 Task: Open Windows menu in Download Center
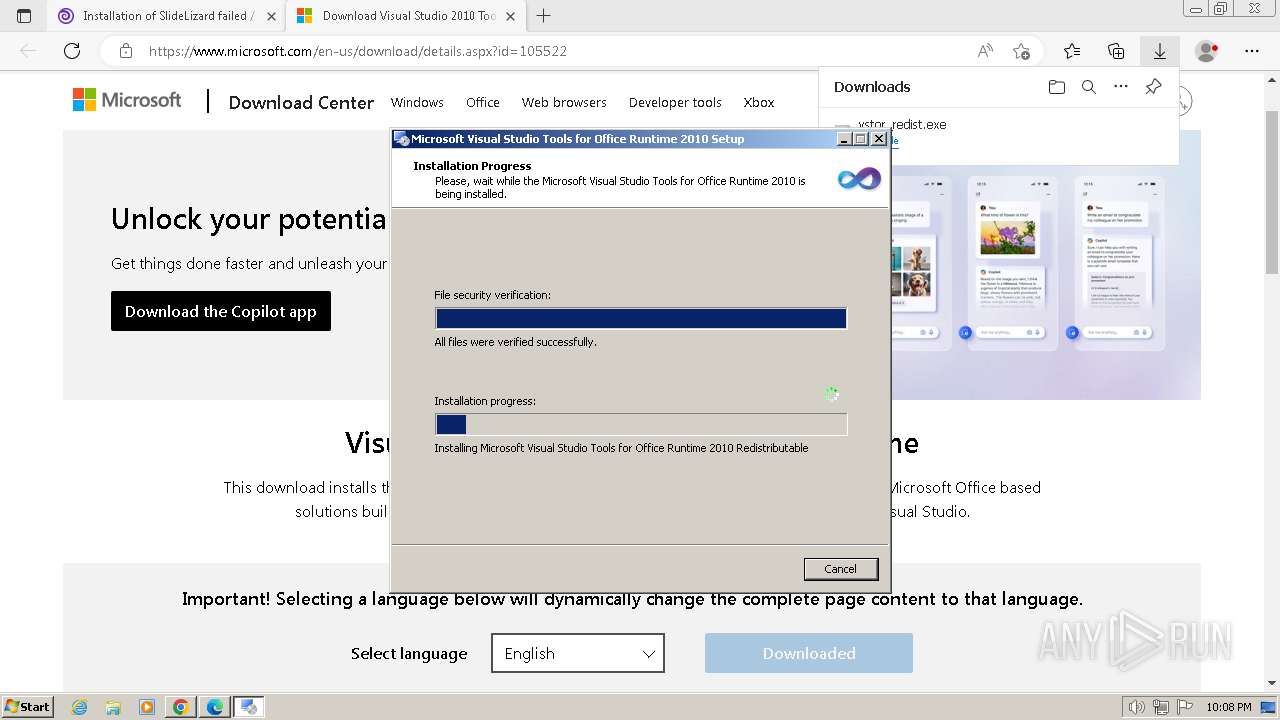pyautogui.click(x=417, y=102)
